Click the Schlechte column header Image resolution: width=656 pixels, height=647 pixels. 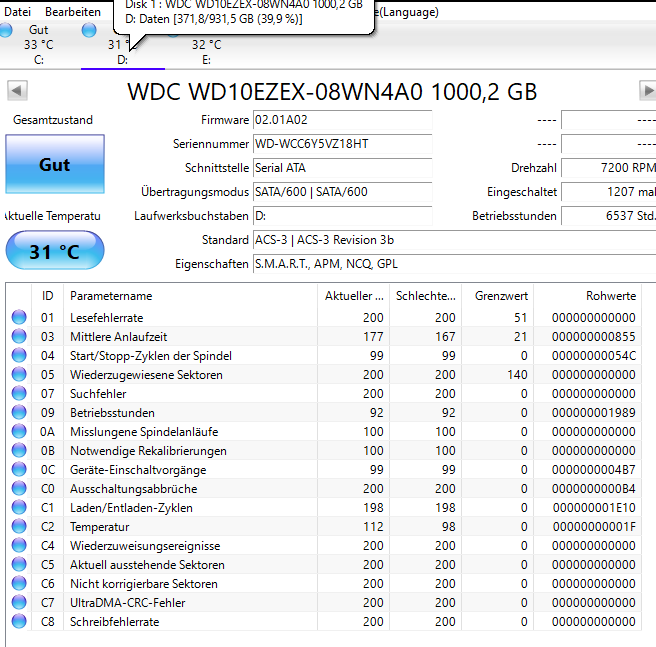click(425, 296)
